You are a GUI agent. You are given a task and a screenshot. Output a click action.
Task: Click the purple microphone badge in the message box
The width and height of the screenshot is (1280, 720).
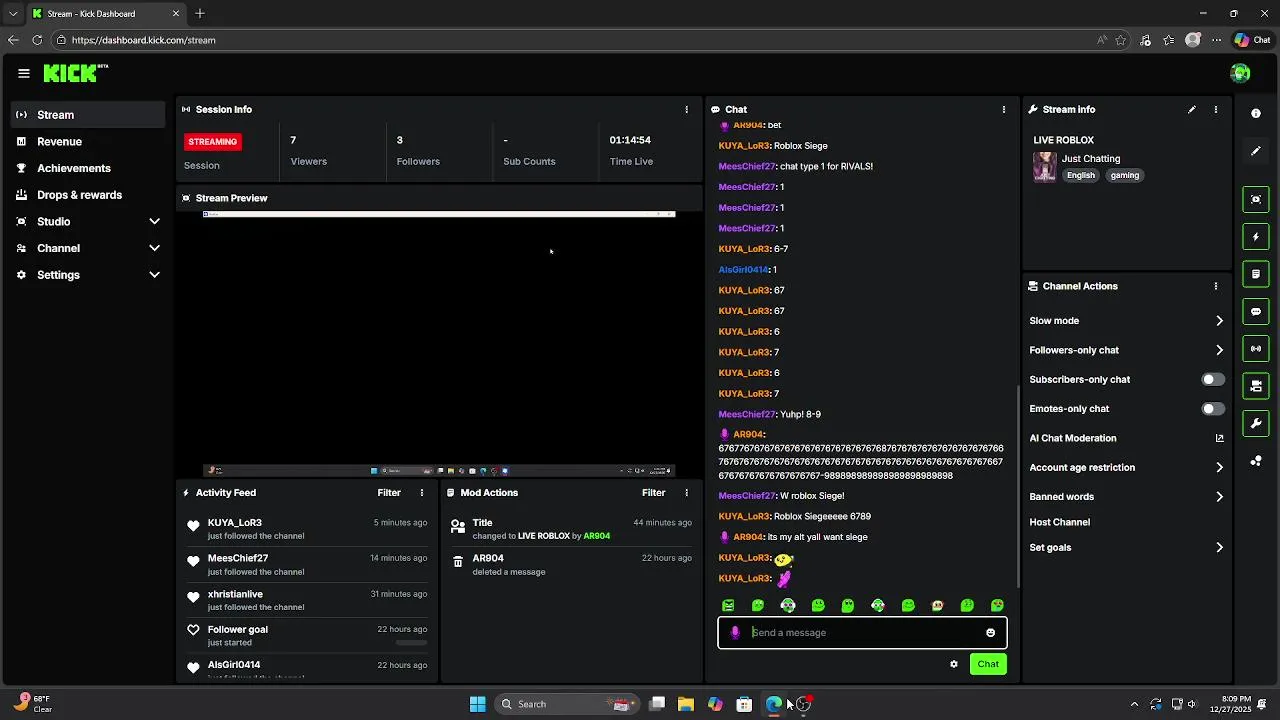click(736, 633)
